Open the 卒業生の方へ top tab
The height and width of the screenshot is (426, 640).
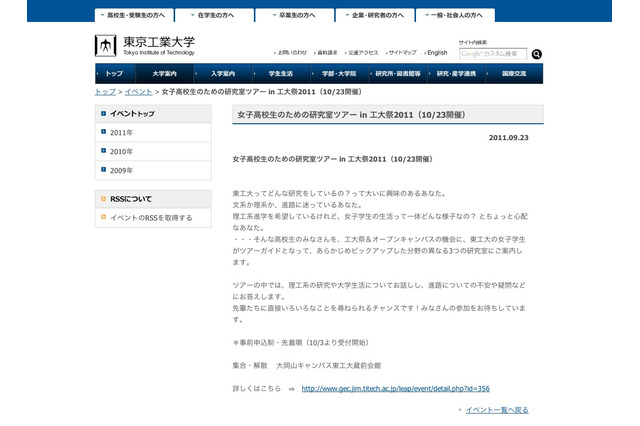pos(295,15)
